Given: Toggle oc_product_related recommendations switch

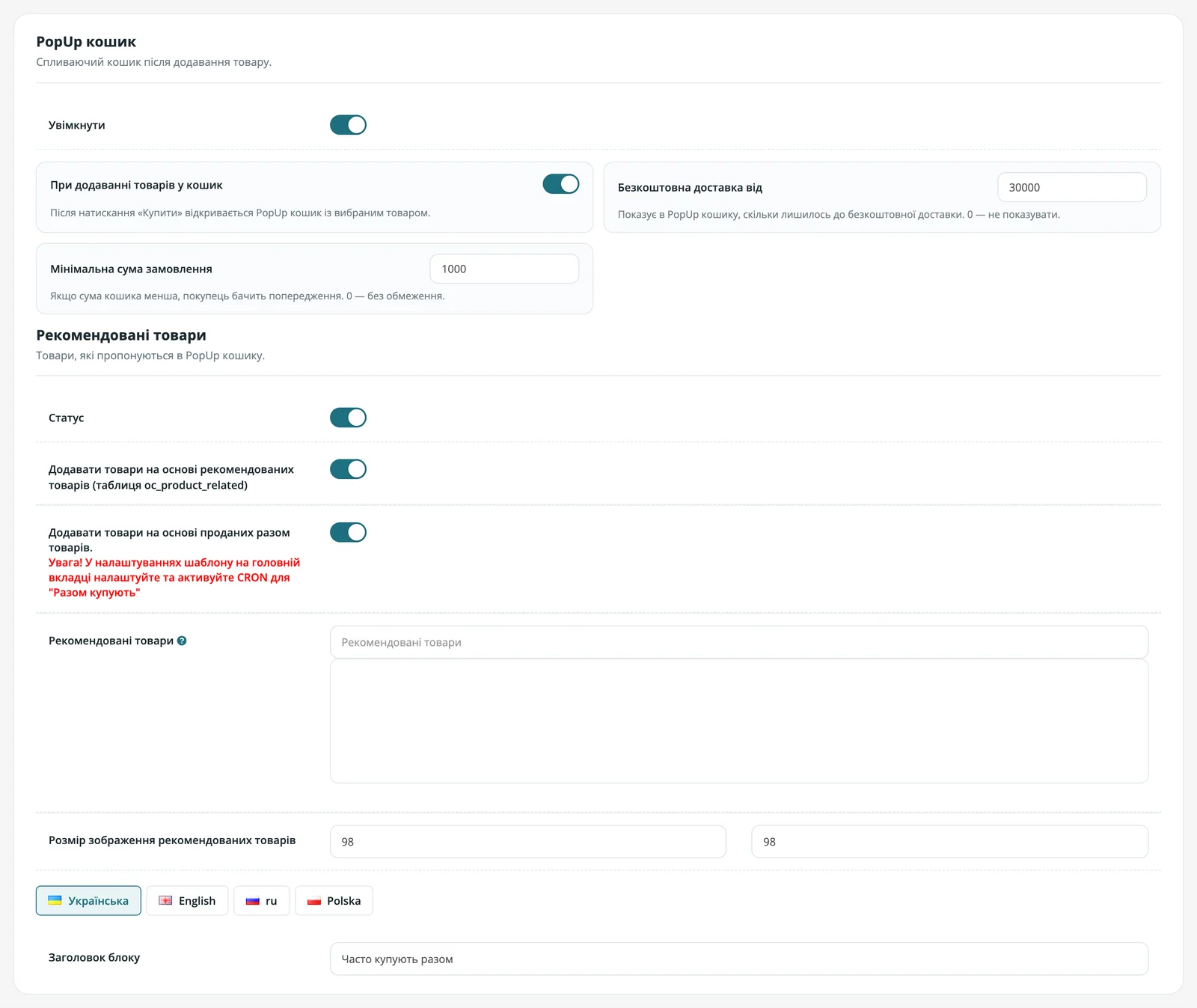Looking at the screenshot, I should pyautogui.click(x=348, y=469).
